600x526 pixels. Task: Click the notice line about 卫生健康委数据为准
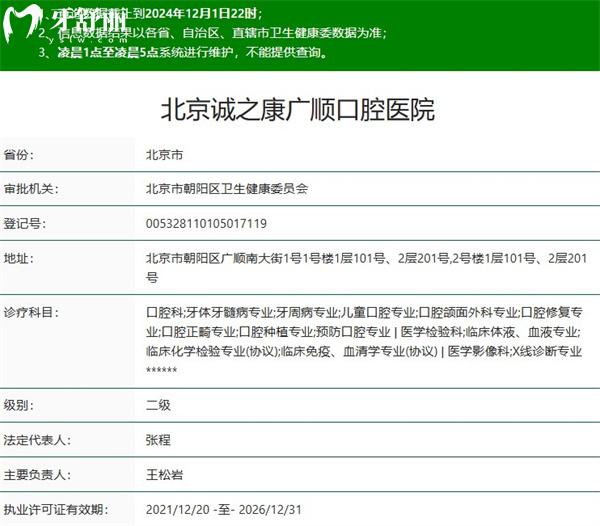pyautogui.click(x=212, y=33)
